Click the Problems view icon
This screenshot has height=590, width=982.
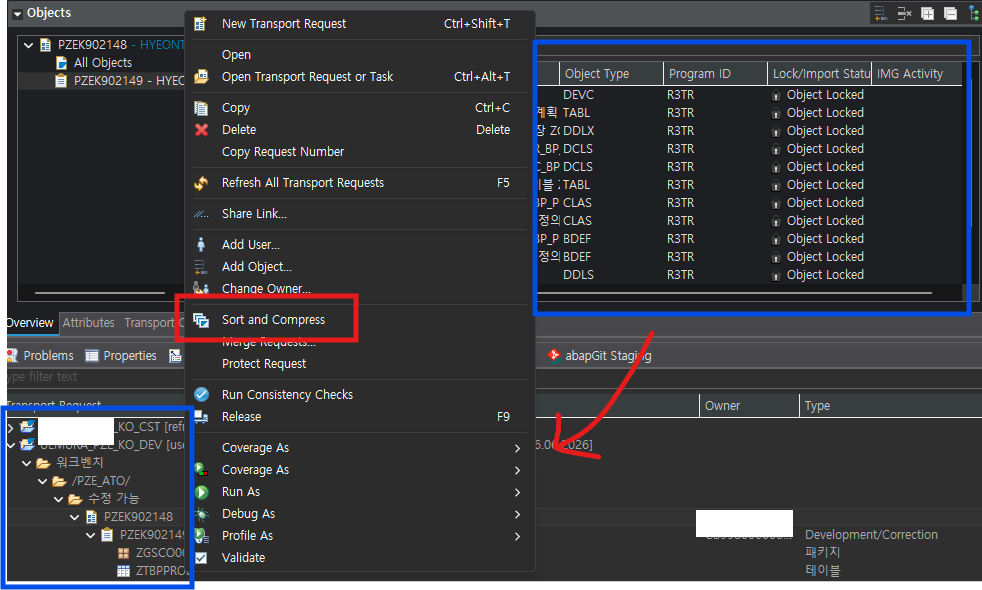(x=11, y=355)
